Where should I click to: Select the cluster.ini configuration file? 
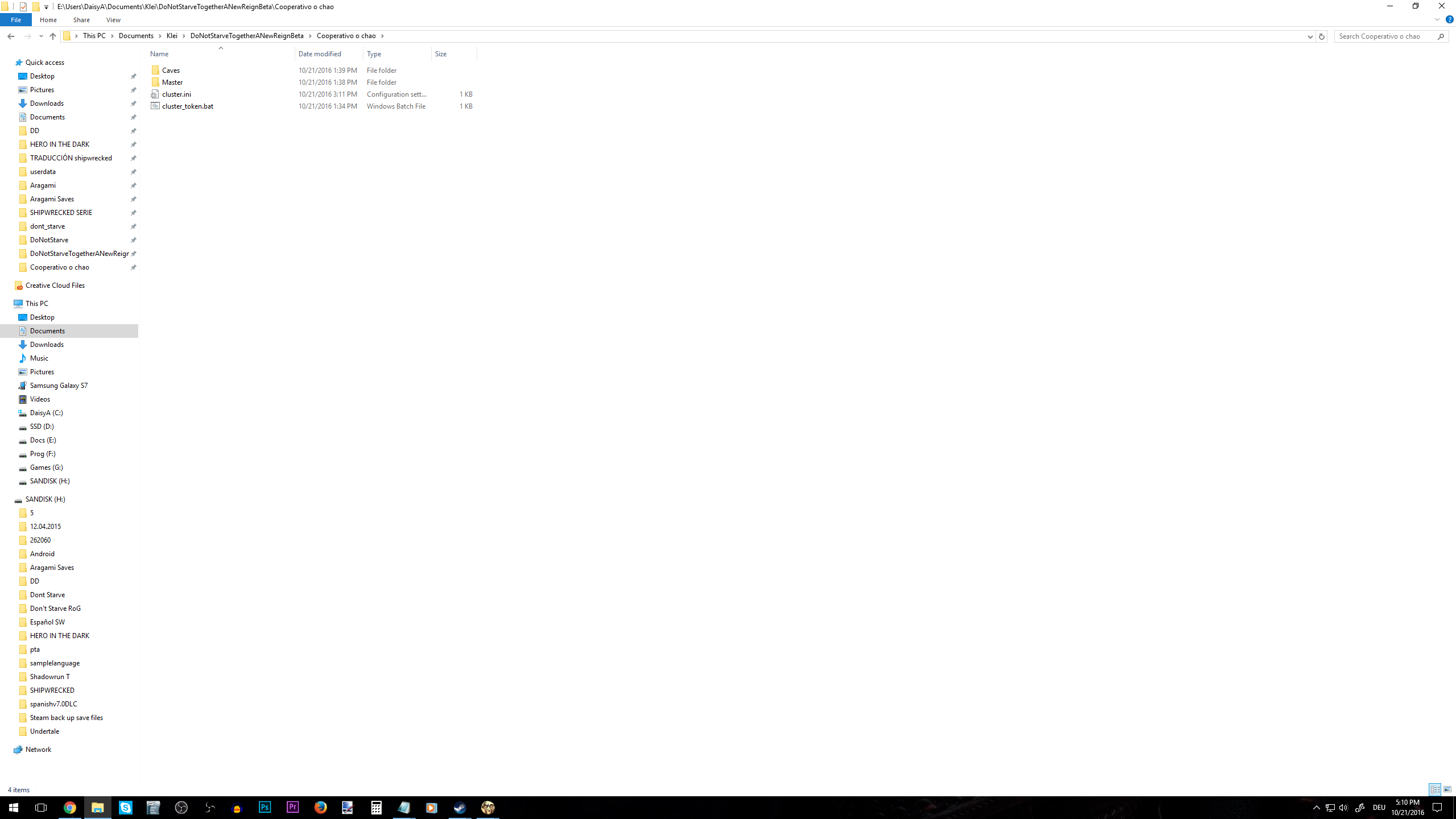tap(176, 94)
